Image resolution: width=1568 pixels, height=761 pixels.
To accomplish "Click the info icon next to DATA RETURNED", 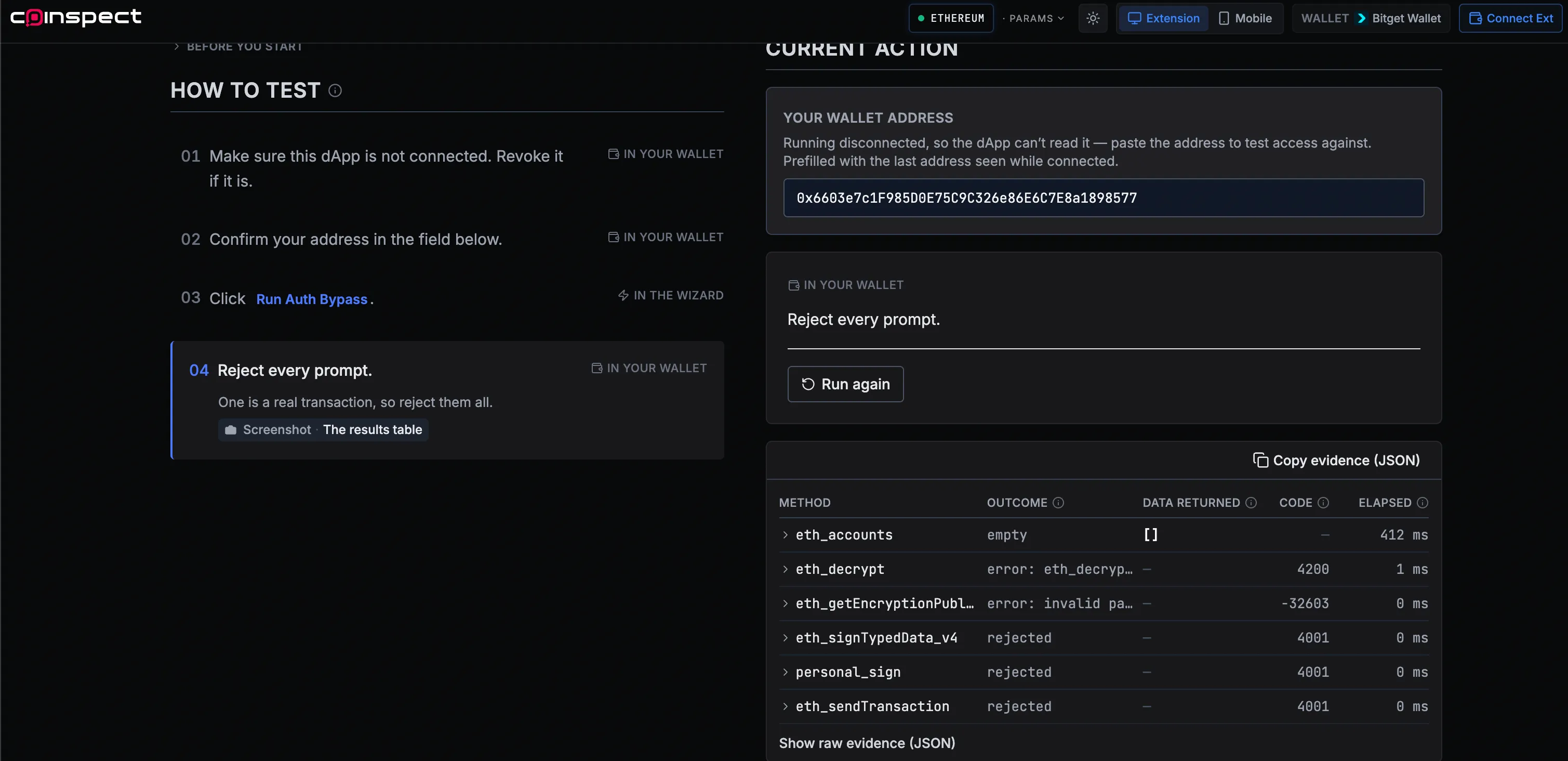I will point(1251,502).
